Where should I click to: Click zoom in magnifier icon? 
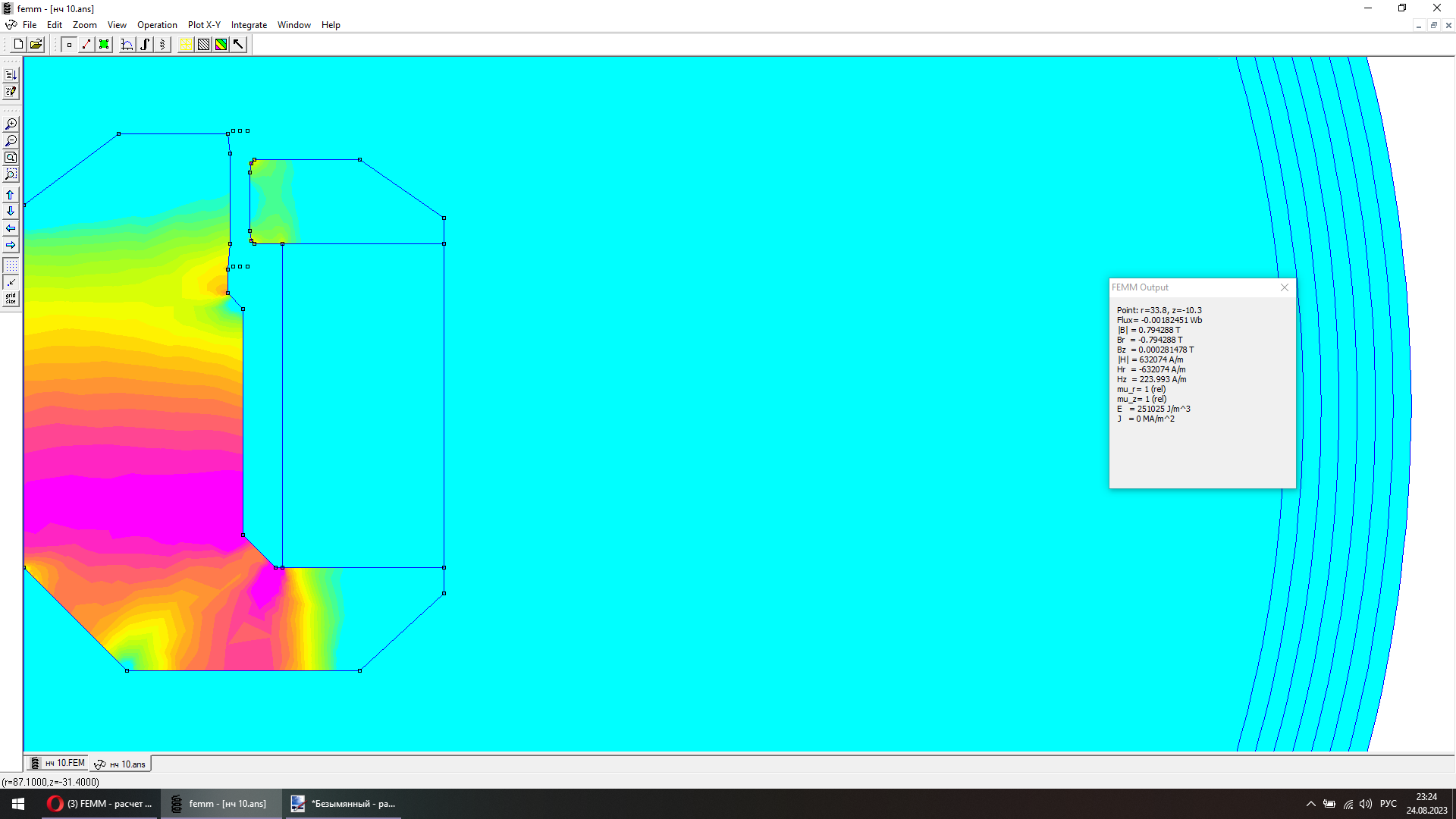[x=11, y=124]
